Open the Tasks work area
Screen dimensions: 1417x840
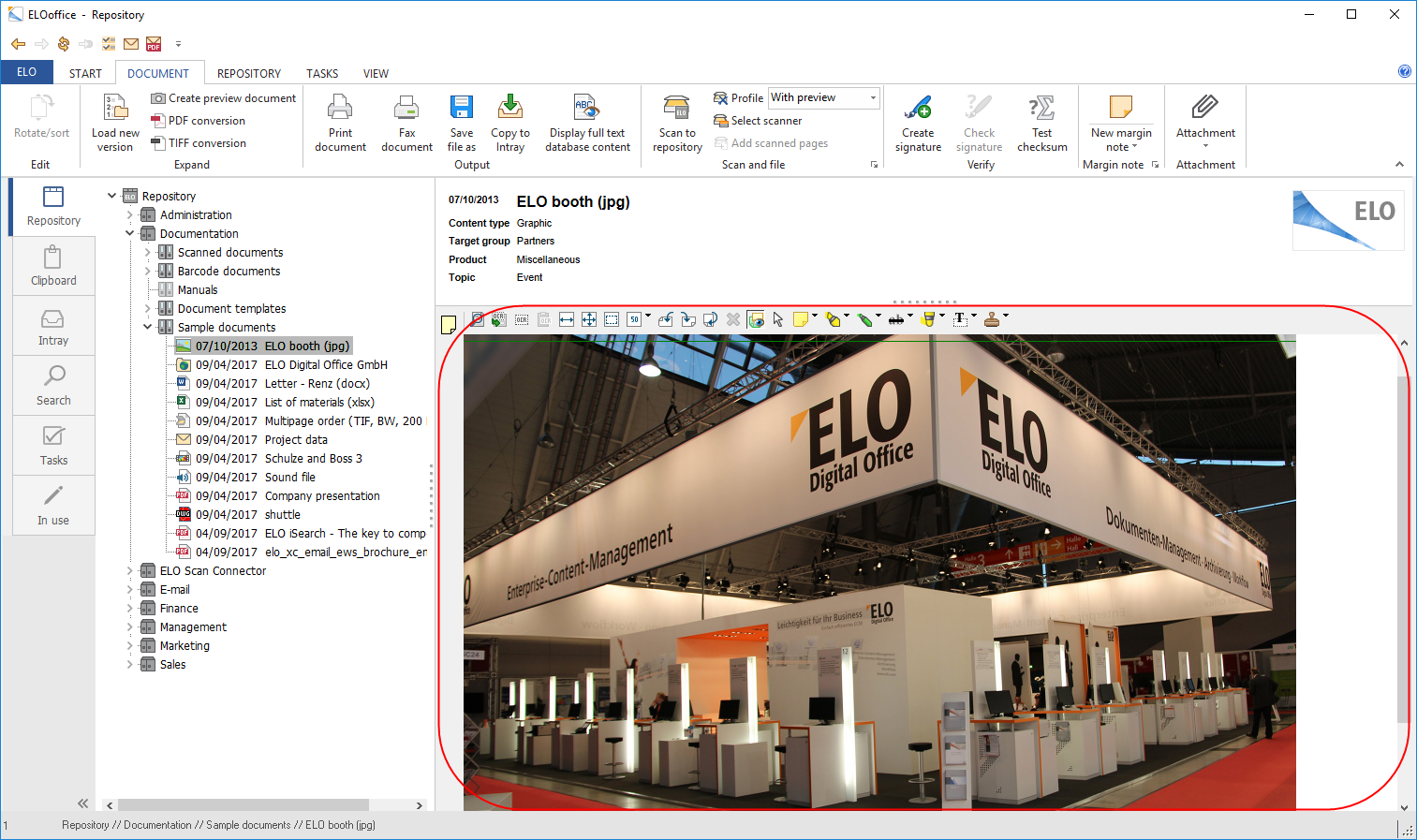53,446
